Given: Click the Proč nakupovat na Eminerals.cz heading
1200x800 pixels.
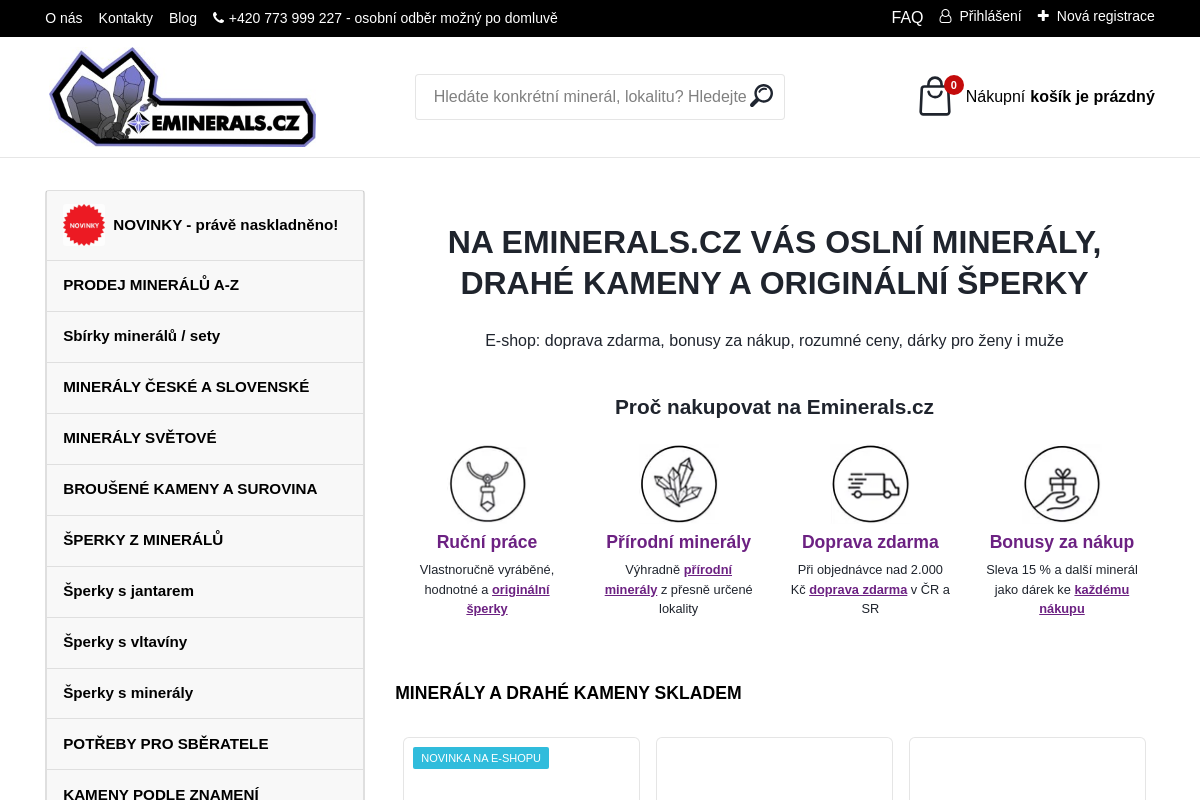Looking at the screenshot, I should coord(774,407).
